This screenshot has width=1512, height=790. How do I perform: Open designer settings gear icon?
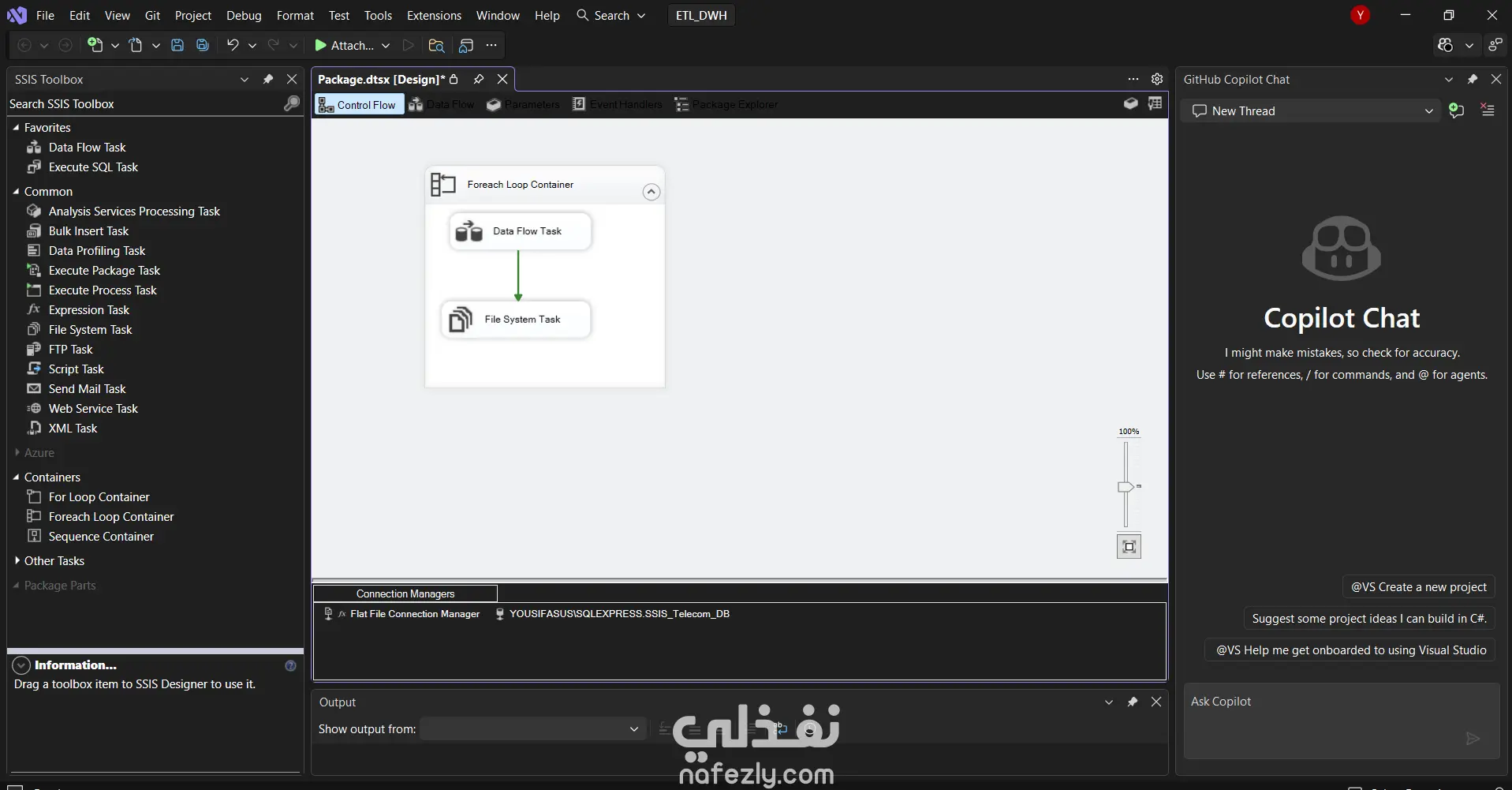click(1157, 79)
